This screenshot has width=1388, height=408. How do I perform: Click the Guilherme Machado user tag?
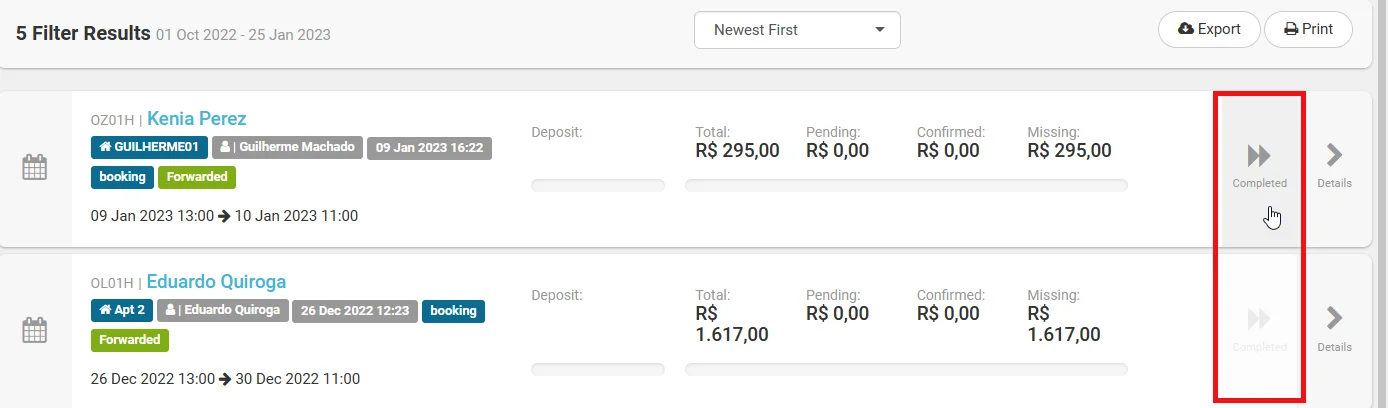[x=286, y=148]
